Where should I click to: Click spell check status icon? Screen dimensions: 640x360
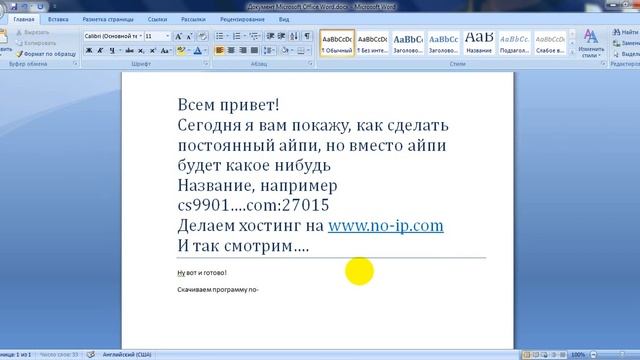(91, 355)
